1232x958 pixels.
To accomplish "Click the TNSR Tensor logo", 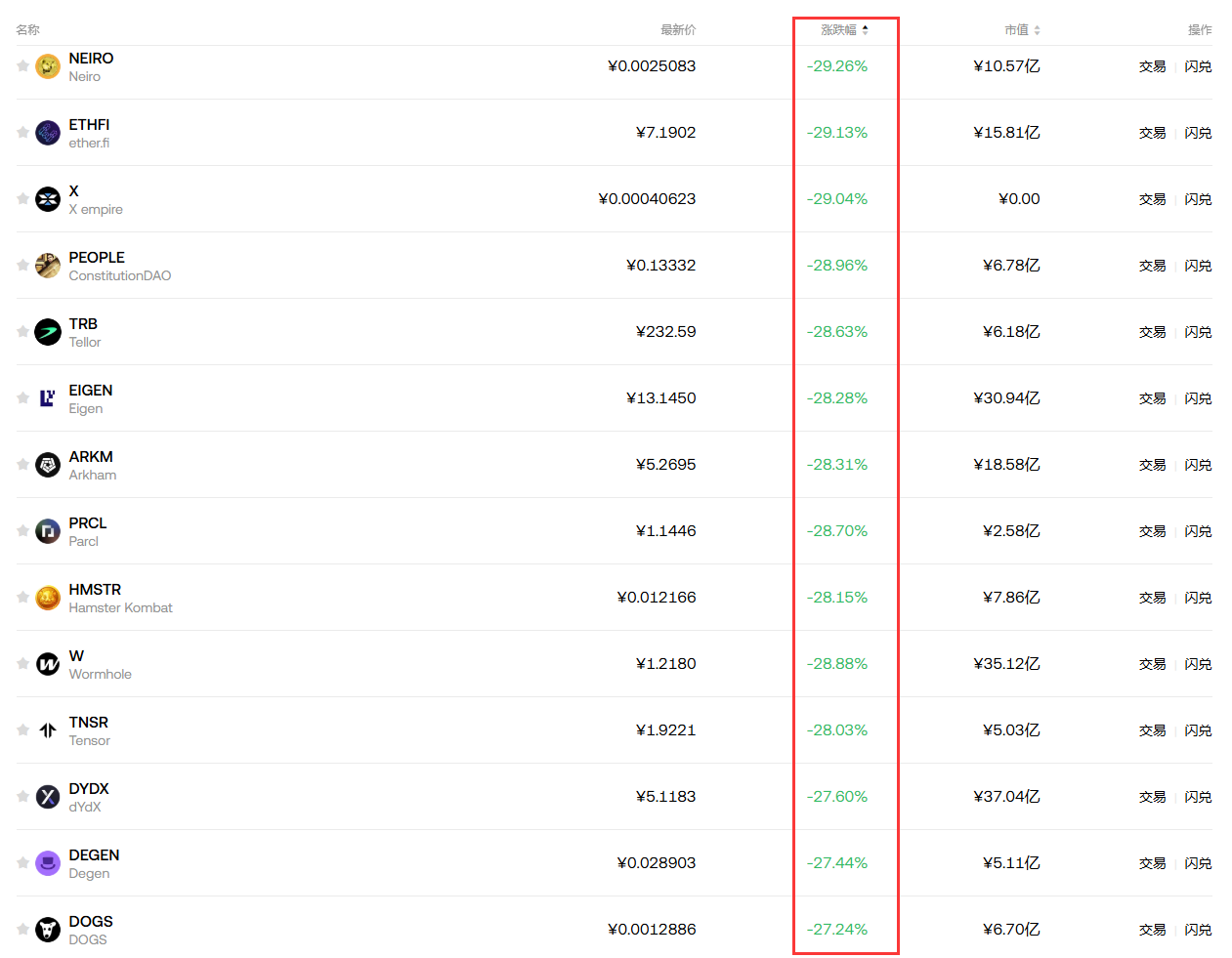I will pyautogui.click(x=48, y=730).
